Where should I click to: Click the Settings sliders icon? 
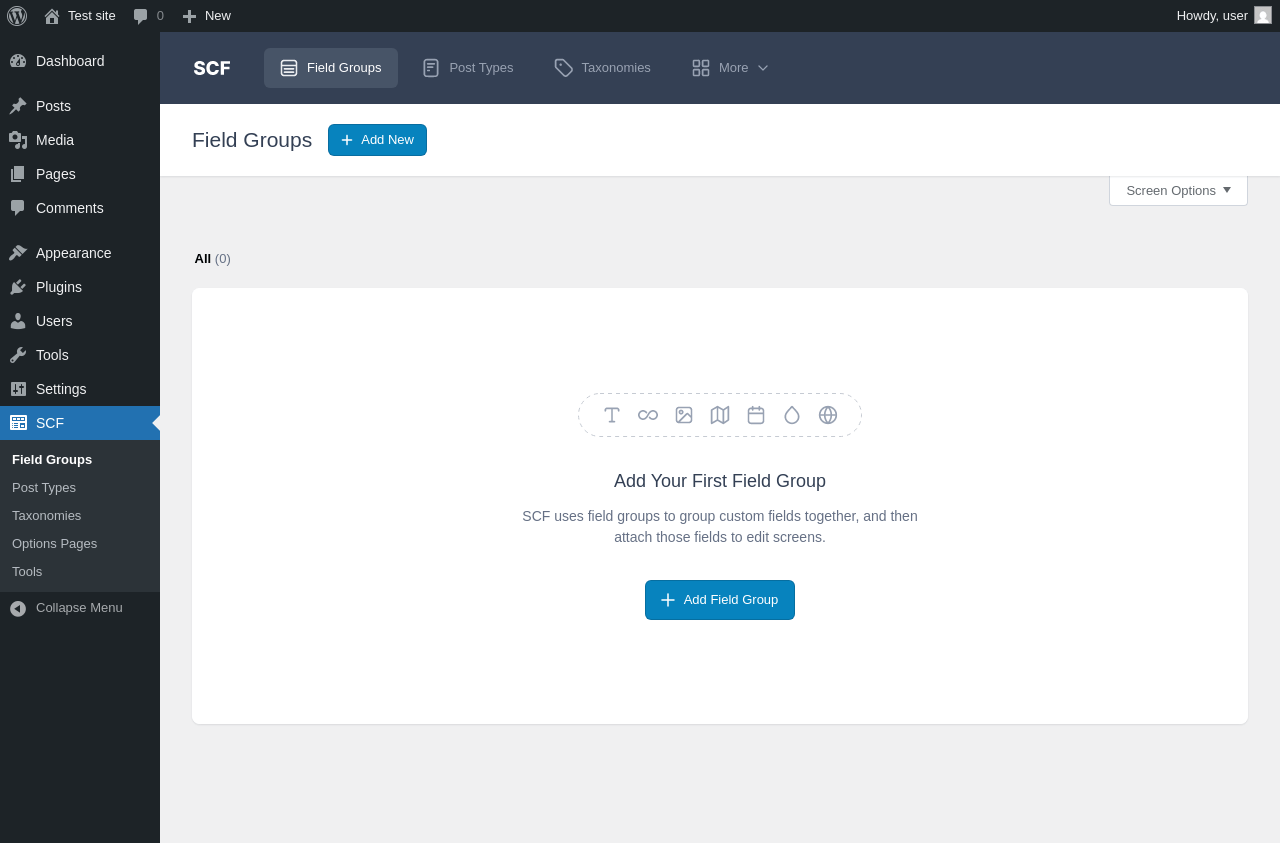(x=18, y=389)
